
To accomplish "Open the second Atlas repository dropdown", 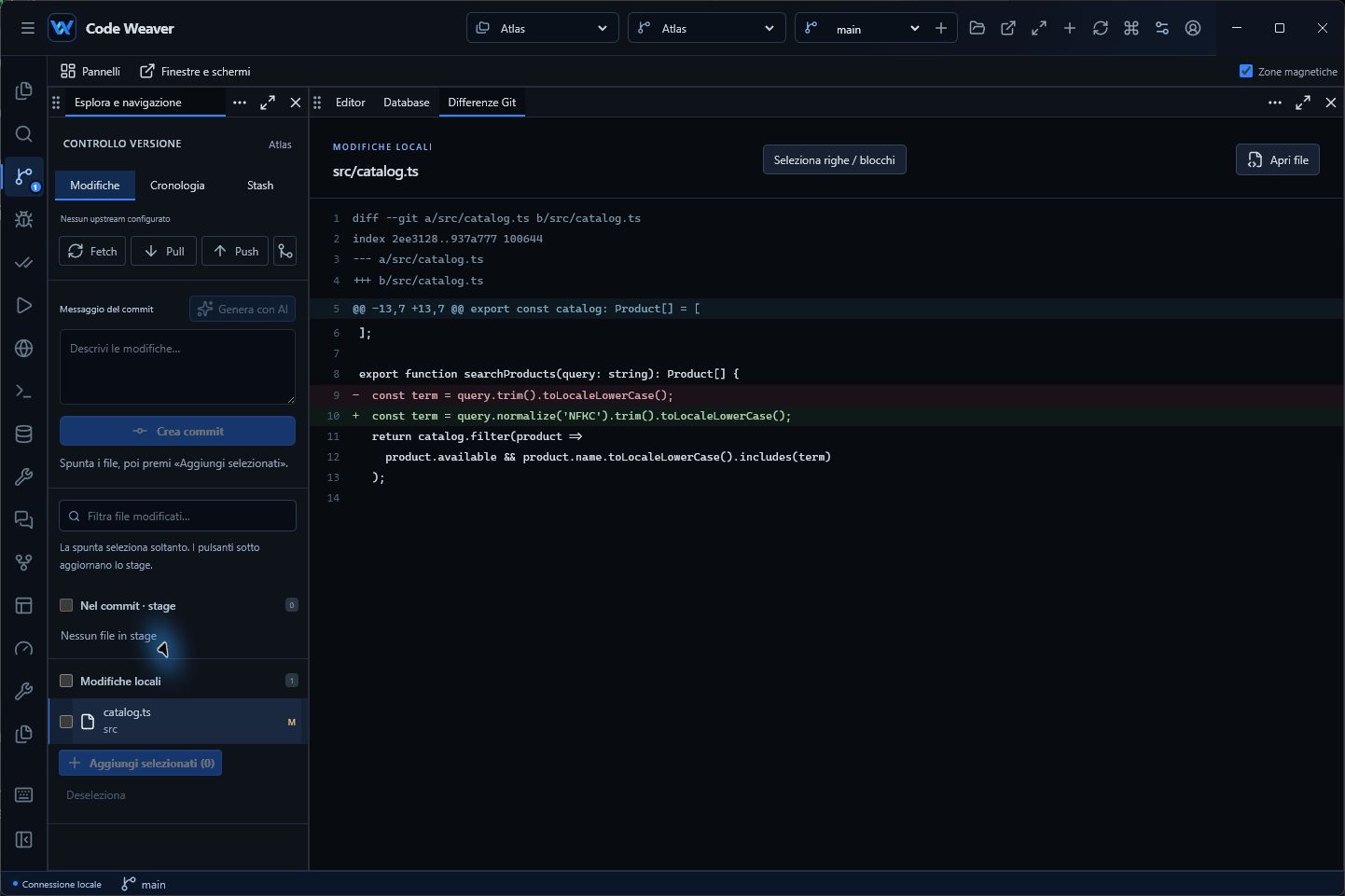I will 706,28.
